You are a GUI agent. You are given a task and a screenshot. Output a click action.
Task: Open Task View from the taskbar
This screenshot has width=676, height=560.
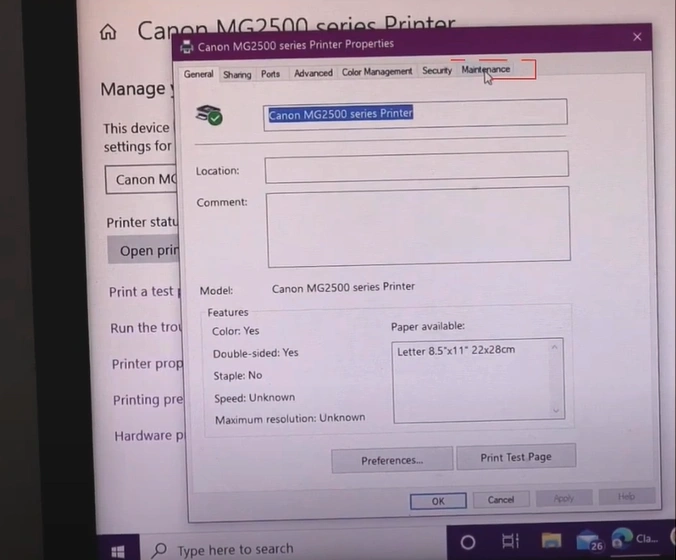[510, 542]
